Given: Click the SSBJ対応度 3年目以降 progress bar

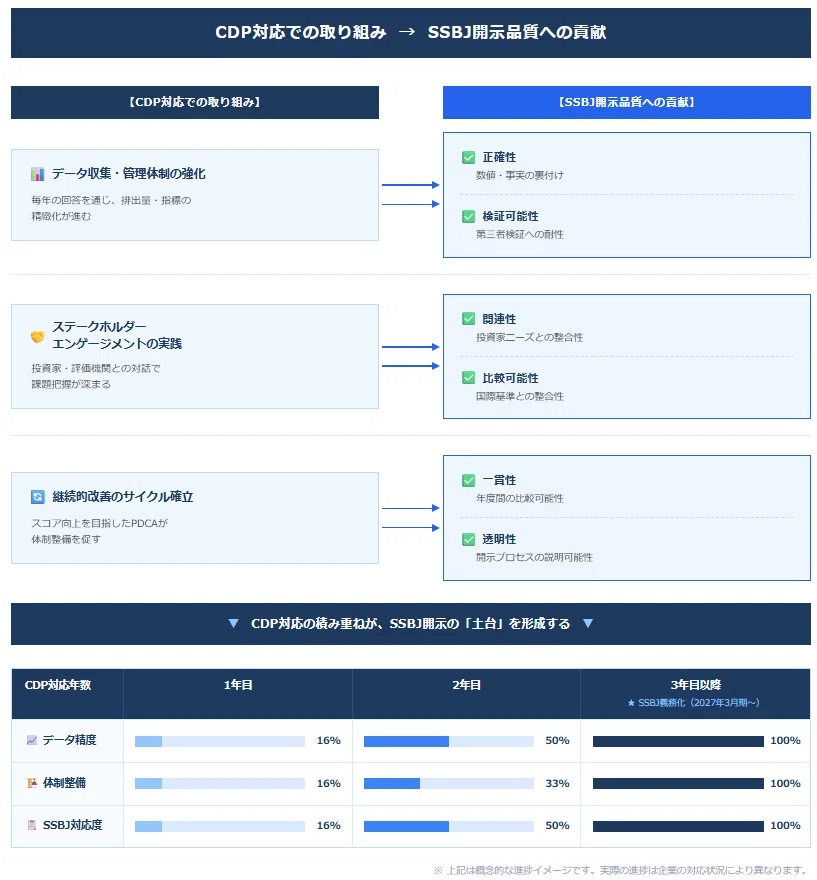Looking at the screenshot, I should (x=678, y=826).
